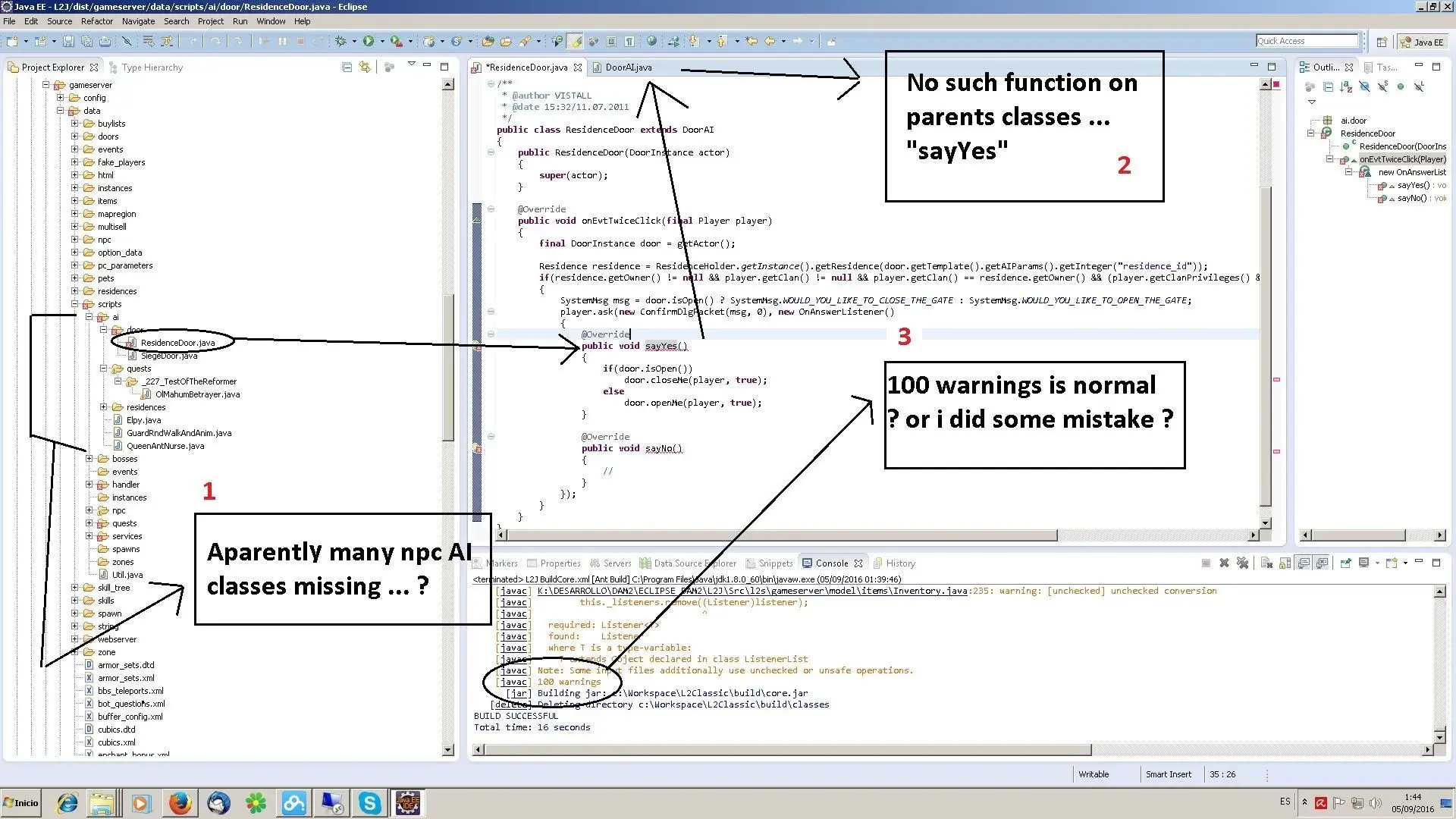Toggle Hide Fields icon in Outline
The width and height of the screenshot is (1456, 819).
point(1364,86)
